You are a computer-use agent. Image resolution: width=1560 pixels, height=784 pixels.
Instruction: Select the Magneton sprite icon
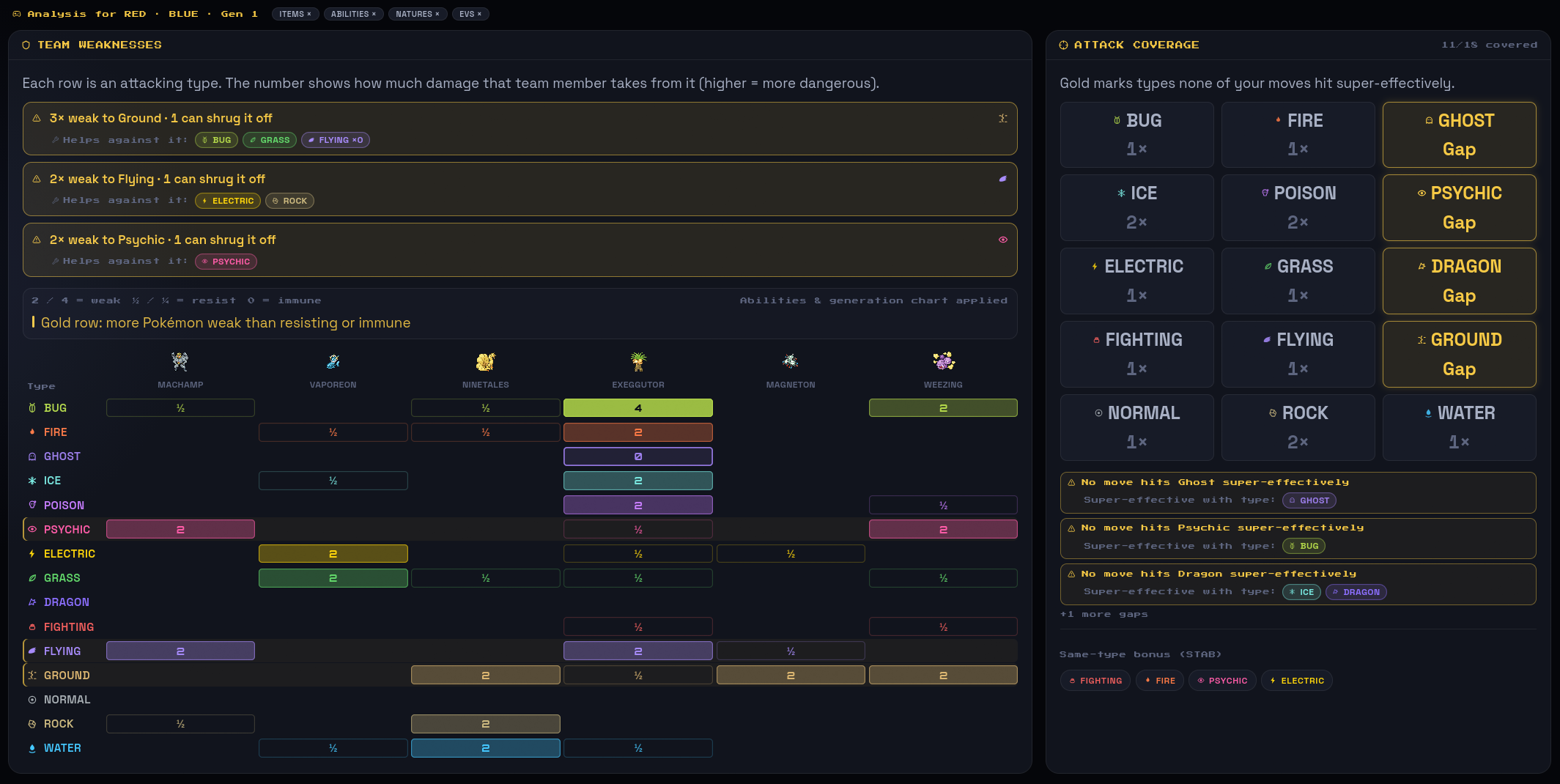(791, 361)
